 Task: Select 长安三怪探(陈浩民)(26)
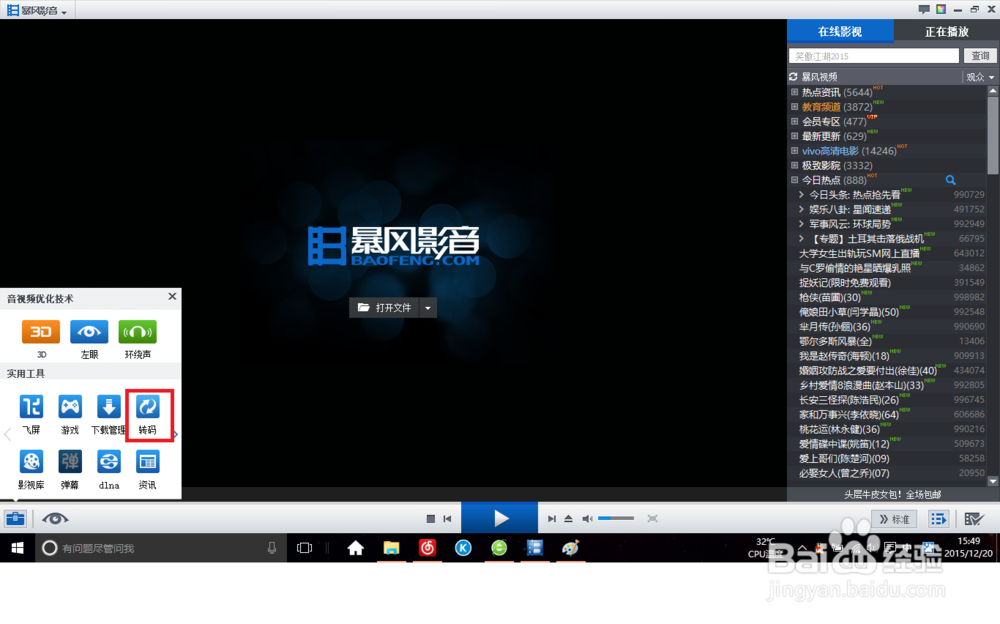[x=849, y=400]
